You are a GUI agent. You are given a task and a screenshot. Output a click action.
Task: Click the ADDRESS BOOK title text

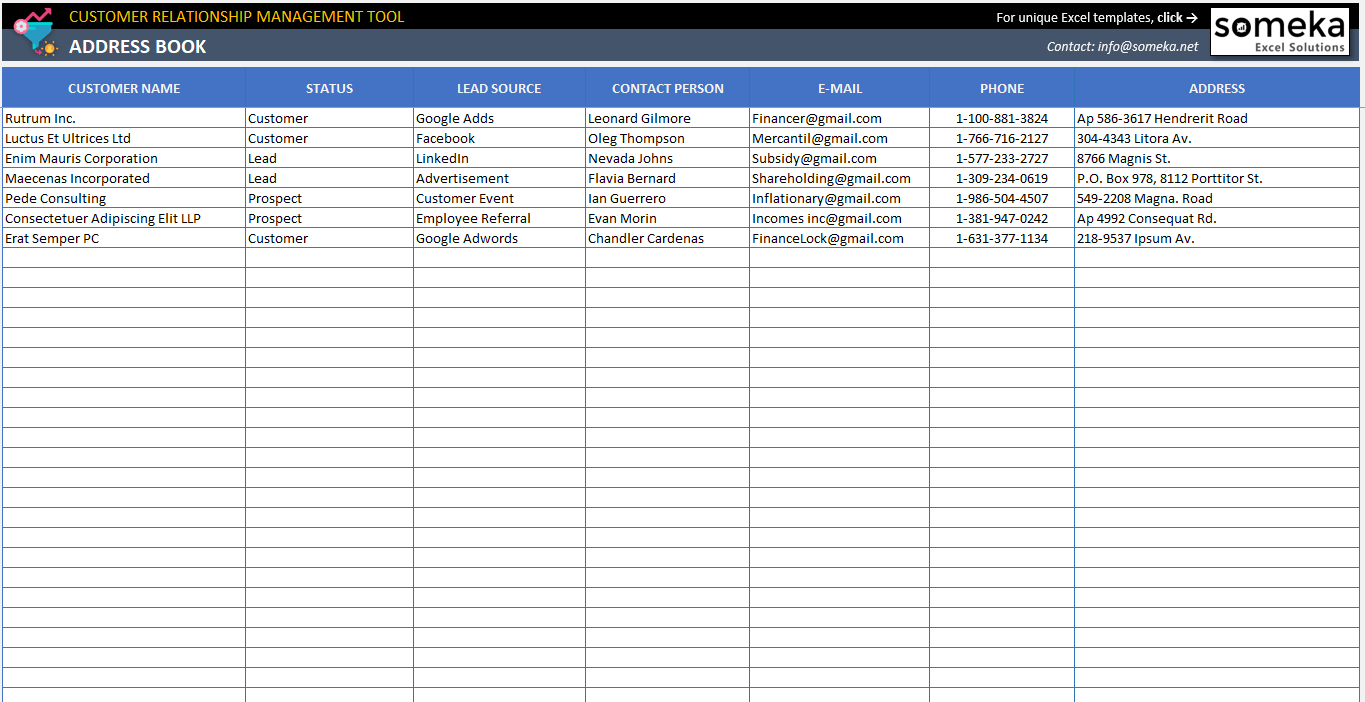tap(133, 46)
